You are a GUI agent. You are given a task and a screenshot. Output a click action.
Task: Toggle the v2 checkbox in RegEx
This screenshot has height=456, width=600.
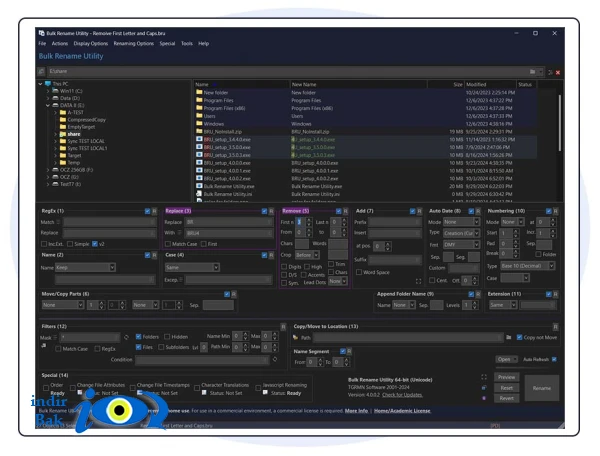[x=95, y=244]
